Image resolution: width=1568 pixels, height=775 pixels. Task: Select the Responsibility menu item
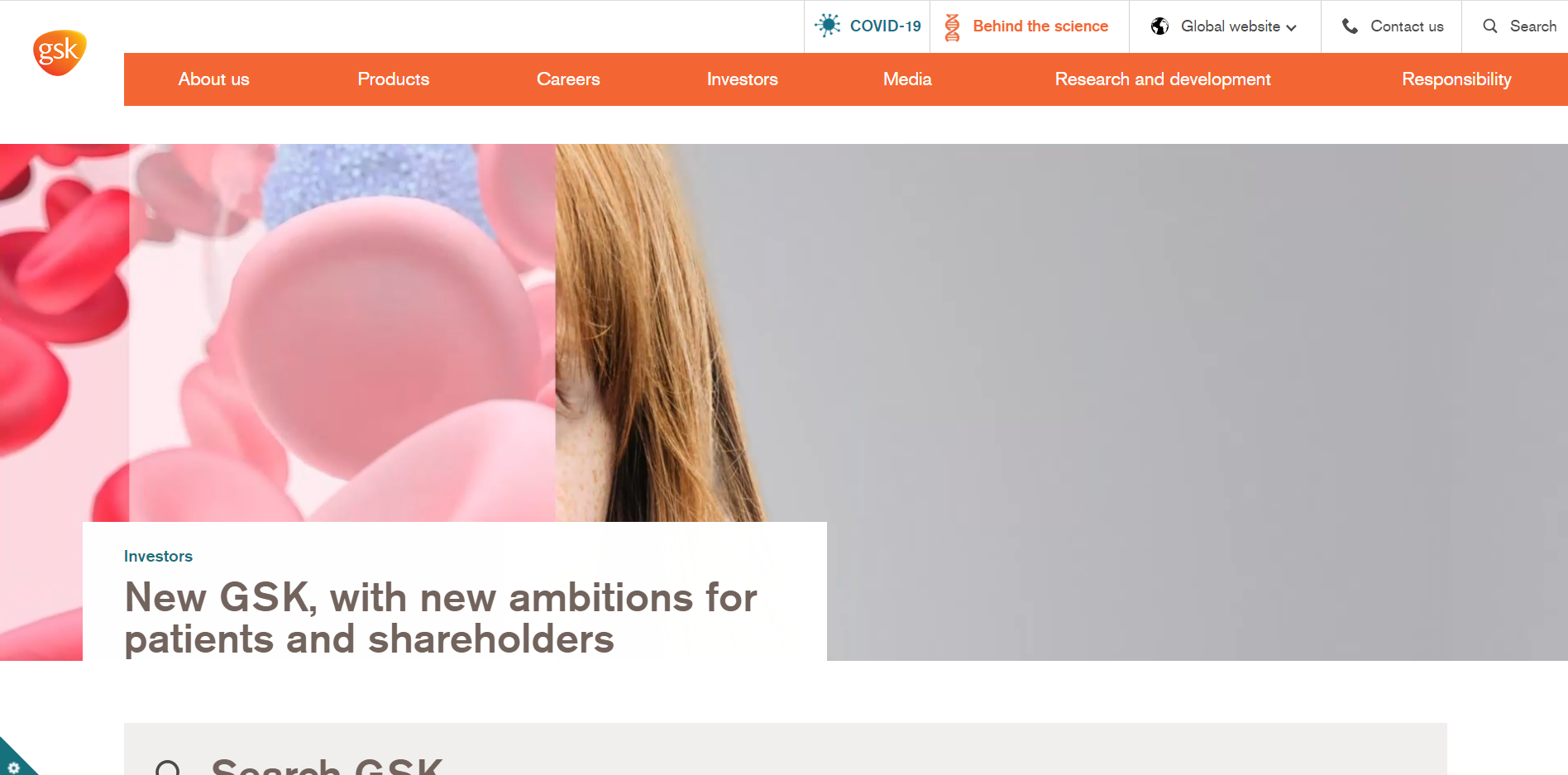(x=1456, y=79)
